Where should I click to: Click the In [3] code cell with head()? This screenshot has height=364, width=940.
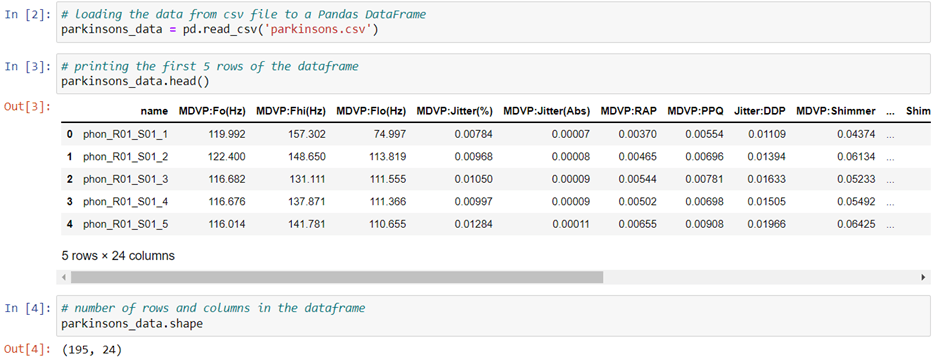(x=493, y=74)
